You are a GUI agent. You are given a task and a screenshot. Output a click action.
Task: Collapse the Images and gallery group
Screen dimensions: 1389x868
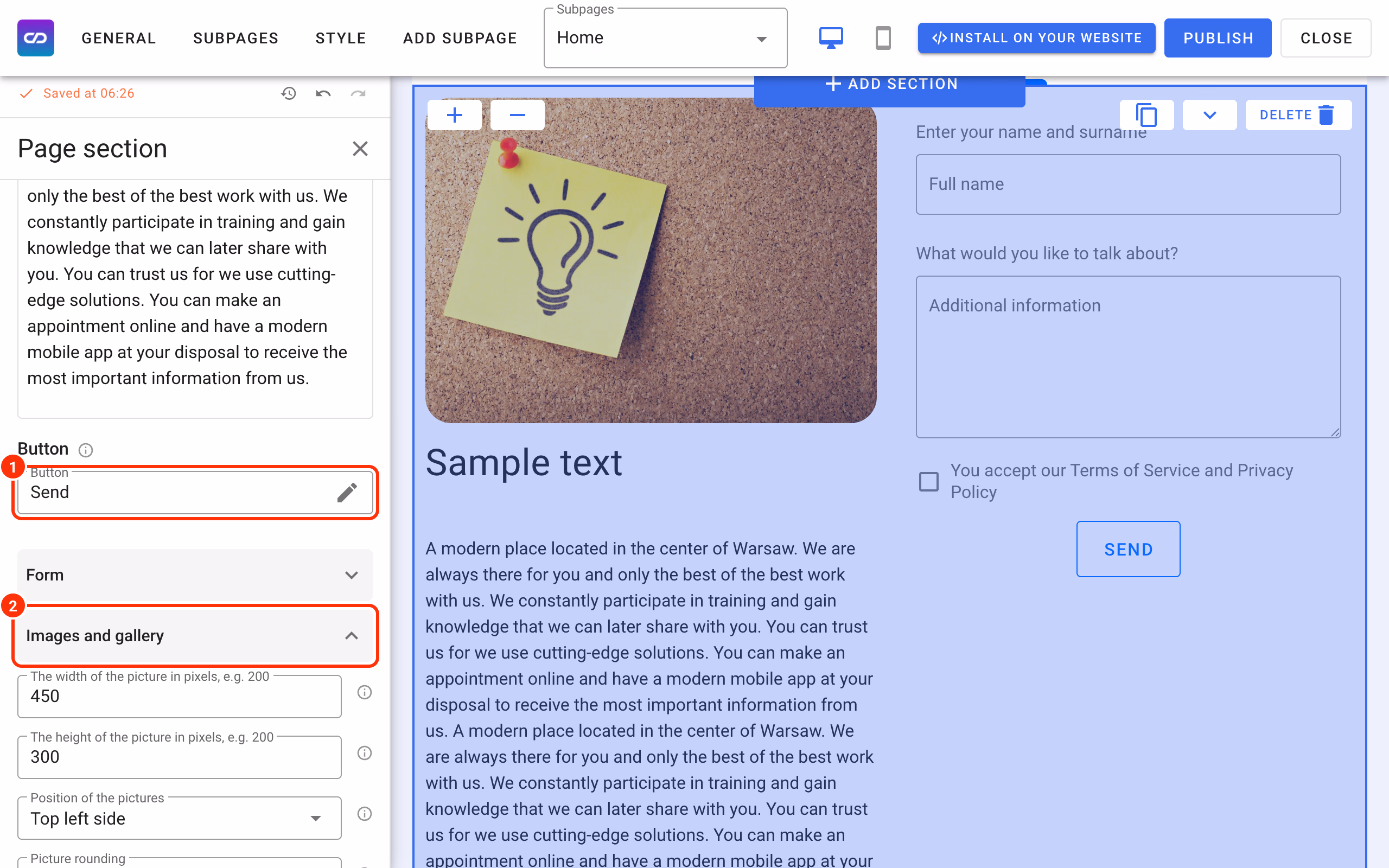coord(195,635)
